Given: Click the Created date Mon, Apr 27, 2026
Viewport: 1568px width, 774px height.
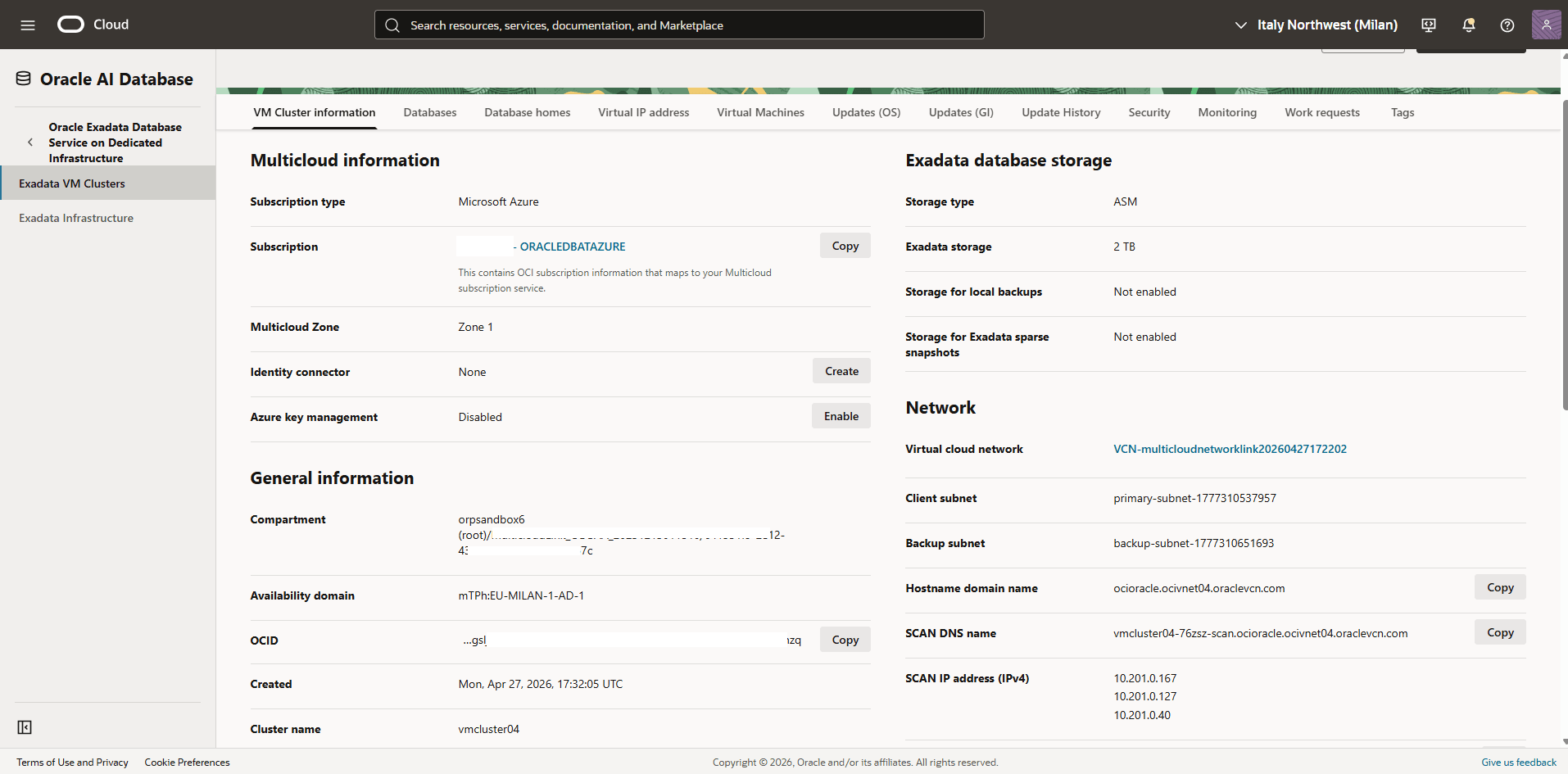Looking at the screenshot, I should coord(541,684).
